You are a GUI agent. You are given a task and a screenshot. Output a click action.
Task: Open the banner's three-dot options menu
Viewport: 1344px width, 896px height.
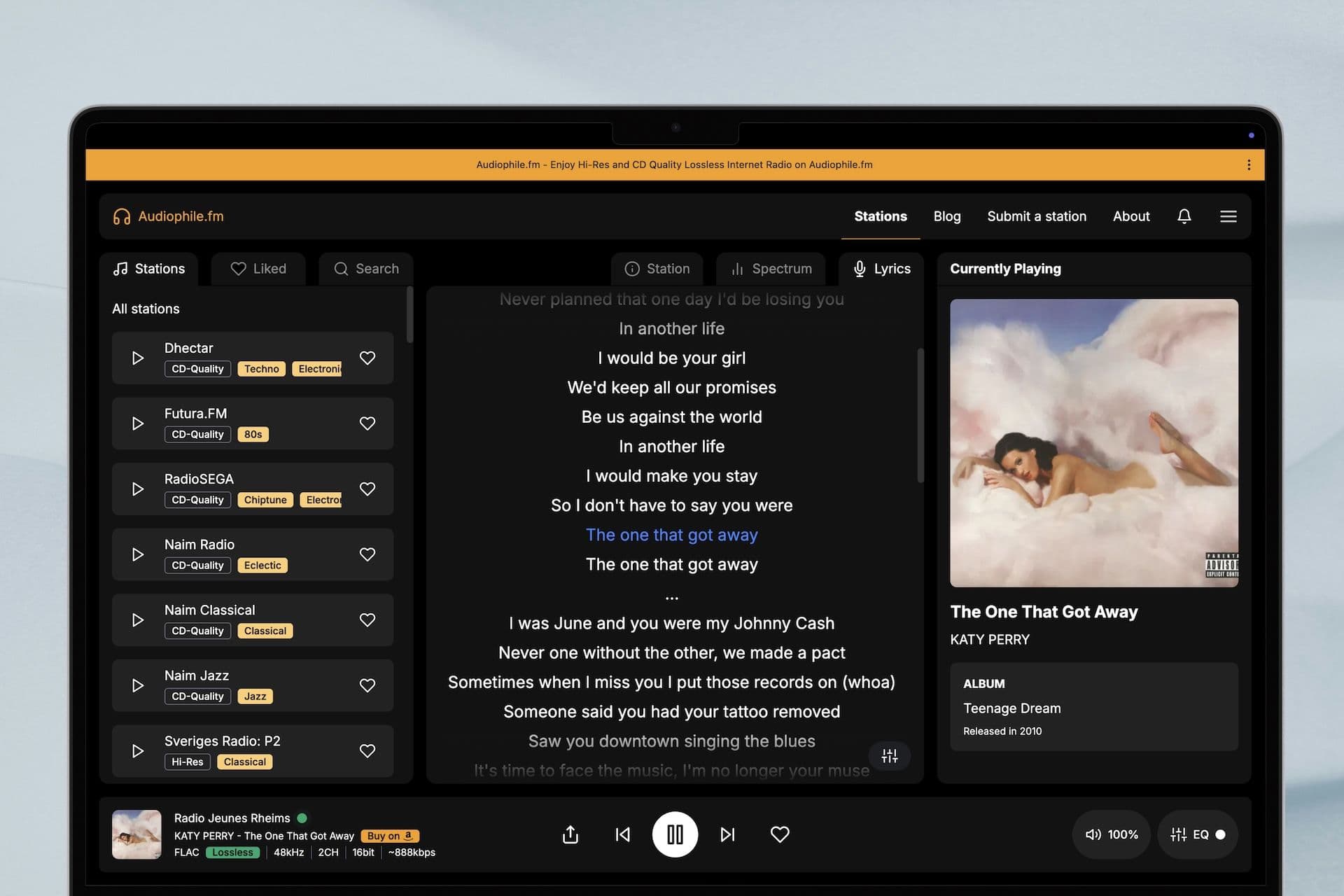tap(1249, 165)
